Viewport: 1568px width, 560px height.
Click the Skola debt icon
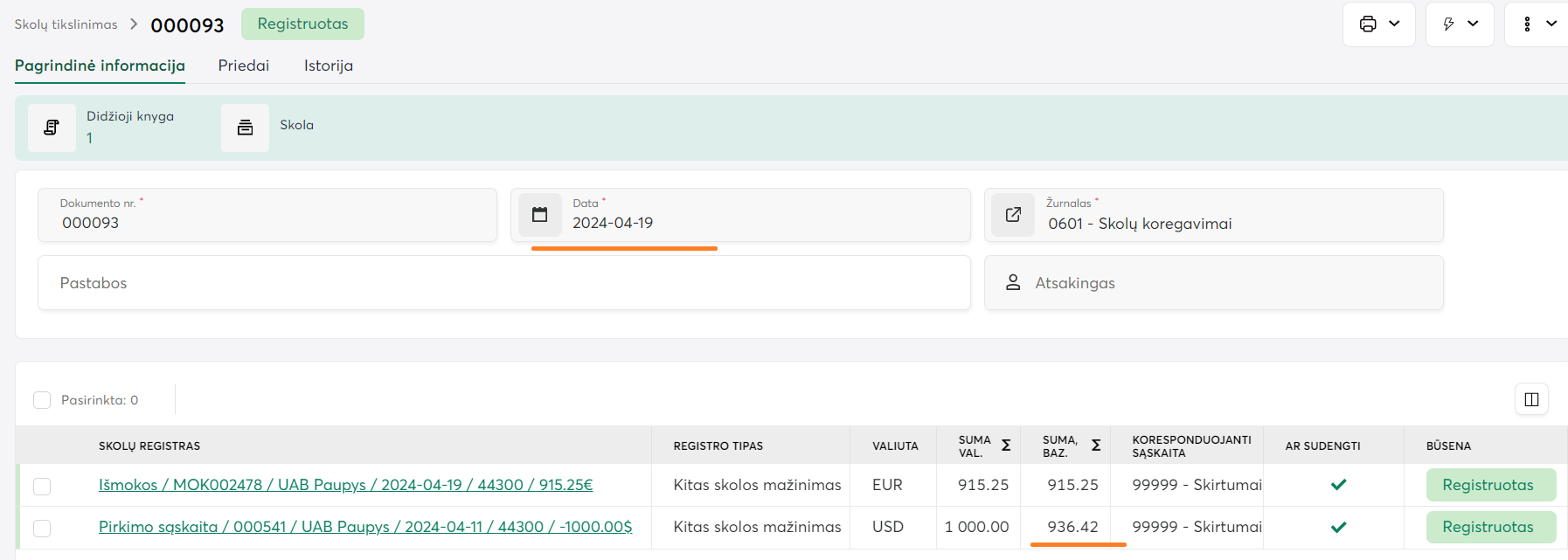click(245, 128)
